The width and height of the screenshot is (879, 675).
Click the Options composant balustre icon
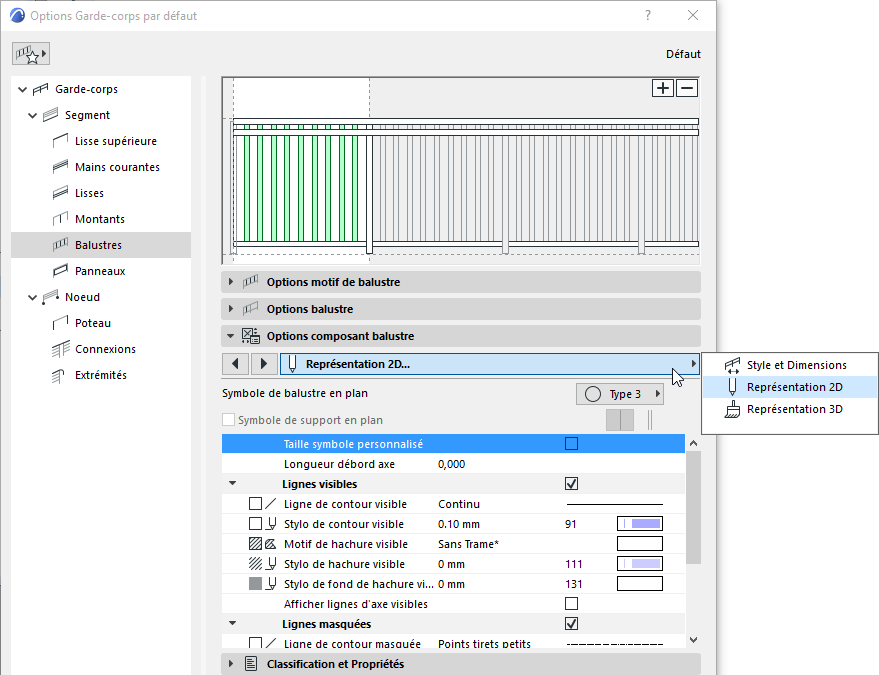(x=251, y=336)
